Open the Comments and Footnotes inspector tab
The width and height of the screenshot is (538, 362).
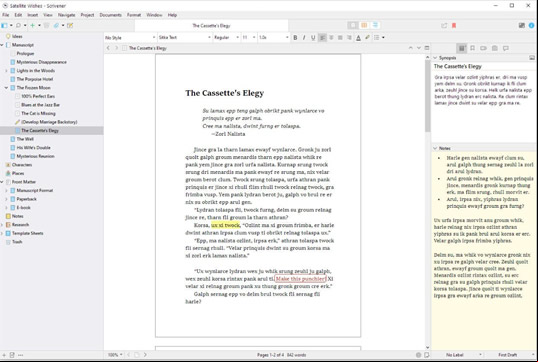505,48
